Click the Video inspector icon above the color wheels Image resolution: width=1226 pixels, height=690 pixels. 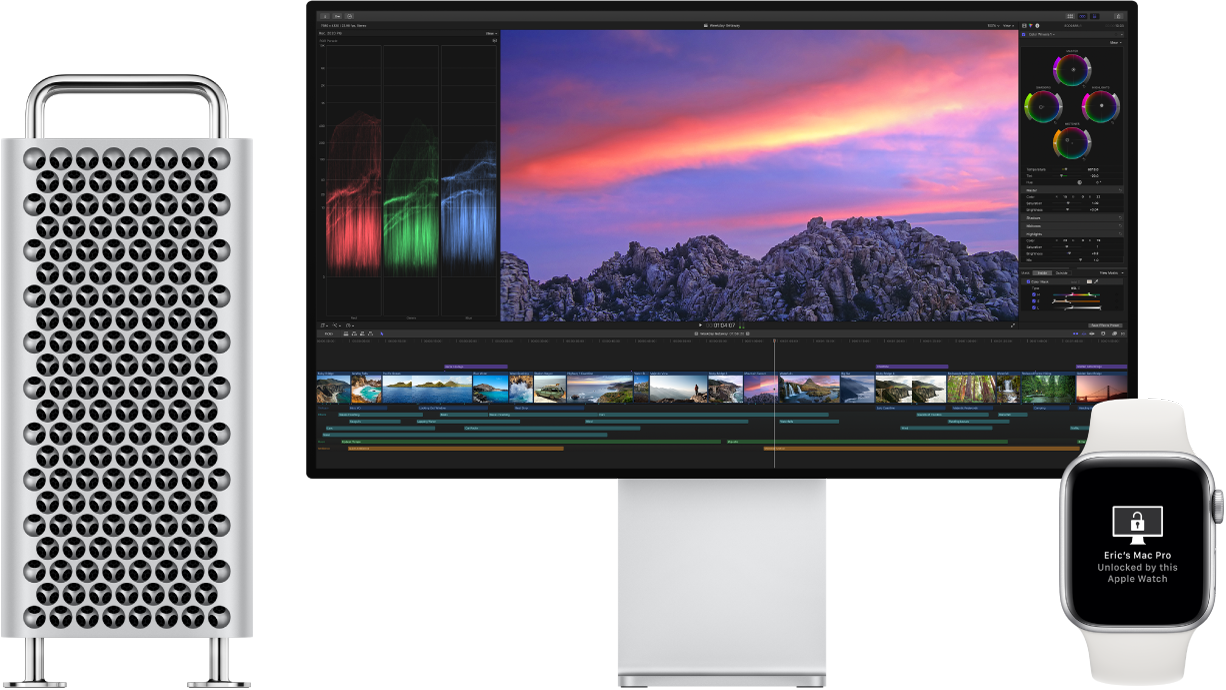pos(1024,25)
